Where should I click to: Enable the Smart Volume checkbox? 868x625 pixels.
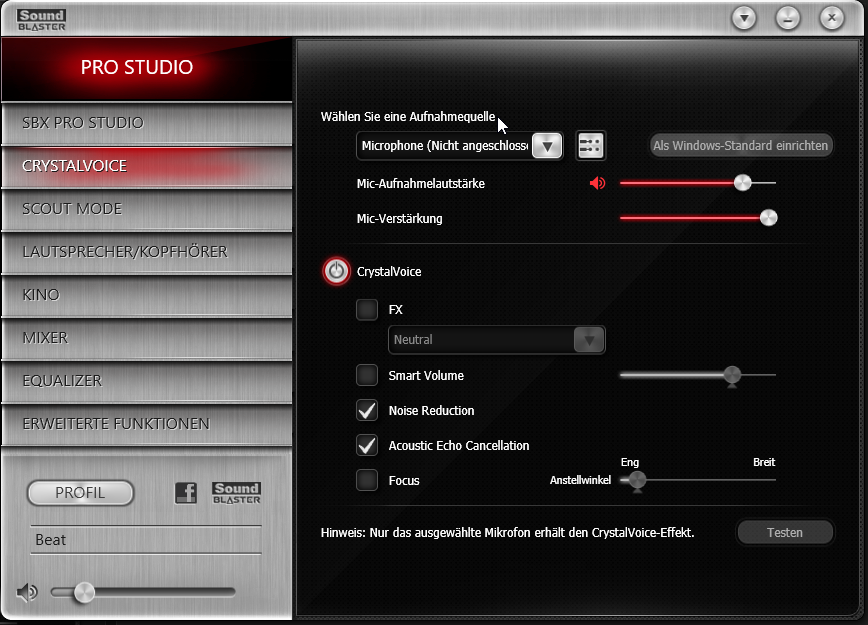point(366,375)
